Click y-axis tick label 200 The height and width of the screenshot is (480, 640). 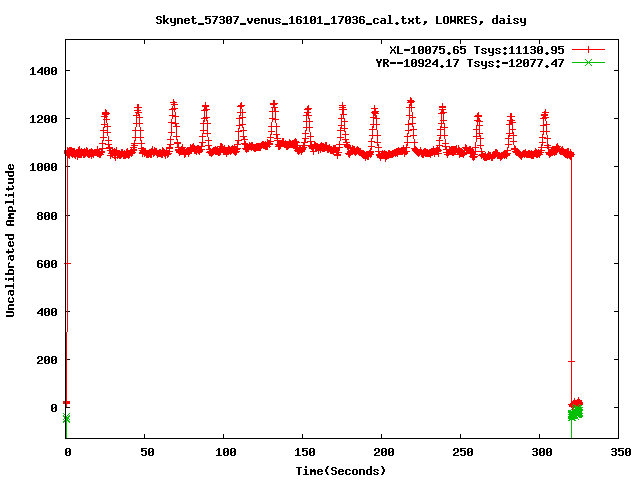[x=47, y=360]
